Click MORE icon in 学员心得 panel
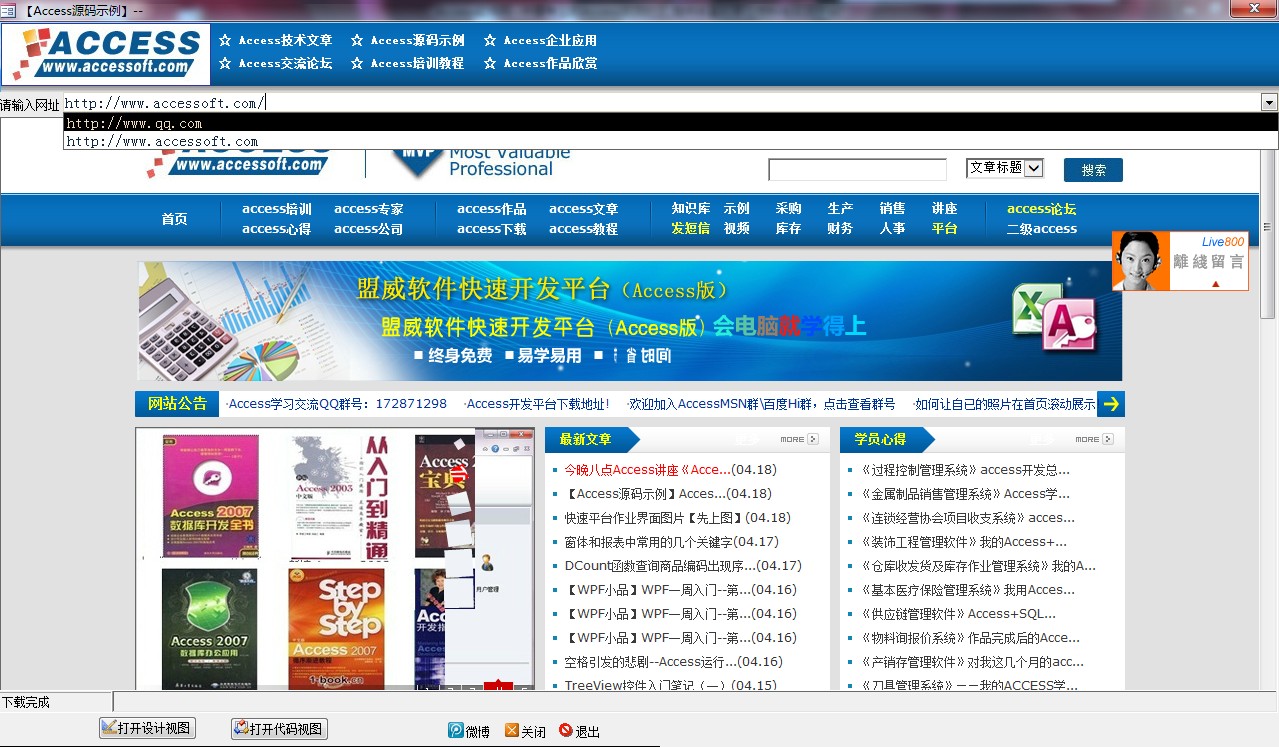Screen dimensions: 1279x747 point(1094,439)
